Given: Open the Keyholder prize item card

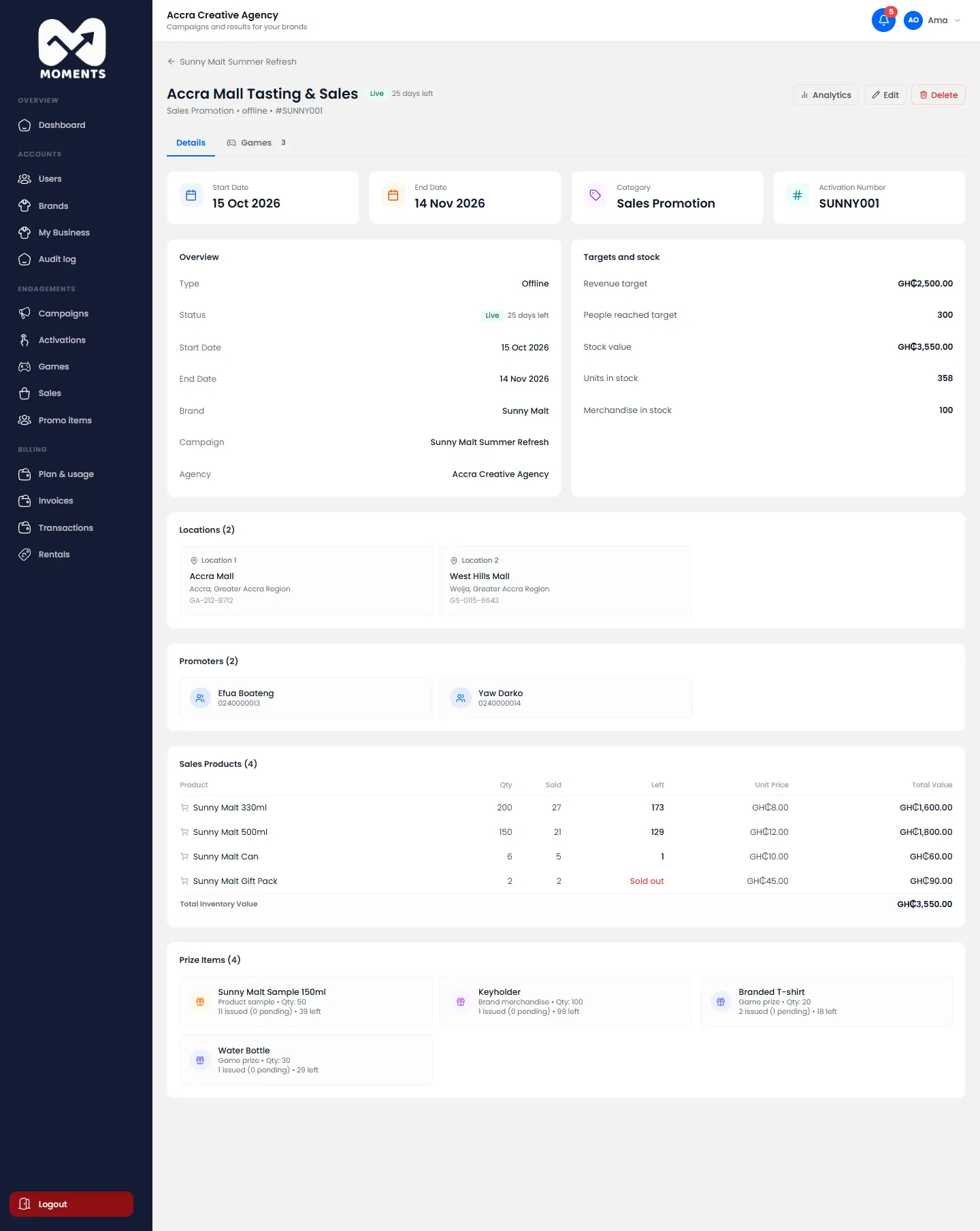Looking at the screenshot, I should 566,1002.
